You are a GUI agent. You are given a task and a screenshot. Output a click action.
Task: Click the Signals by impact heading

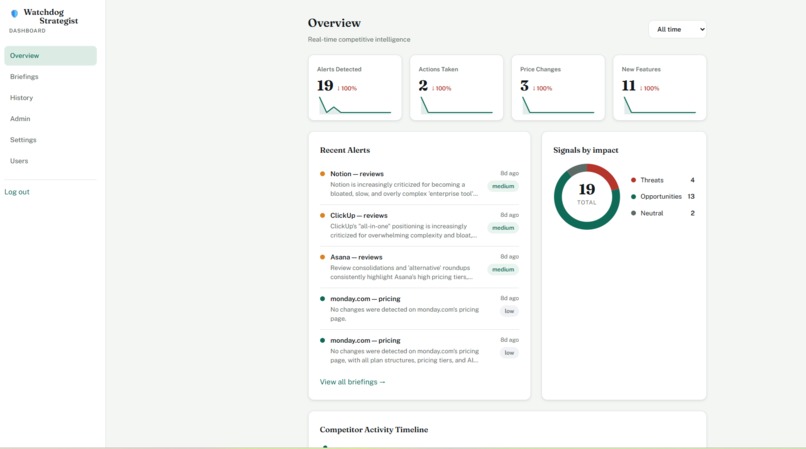585,150
